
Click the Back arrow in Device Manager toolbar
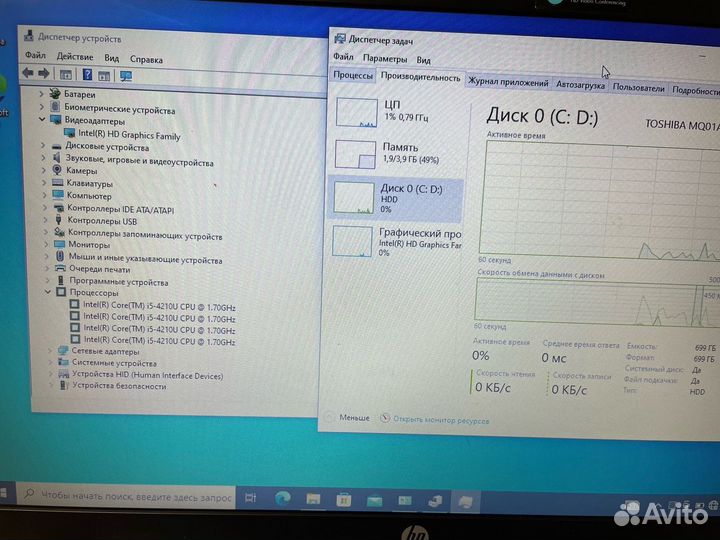pyautogui.click(x=28, y=73)
